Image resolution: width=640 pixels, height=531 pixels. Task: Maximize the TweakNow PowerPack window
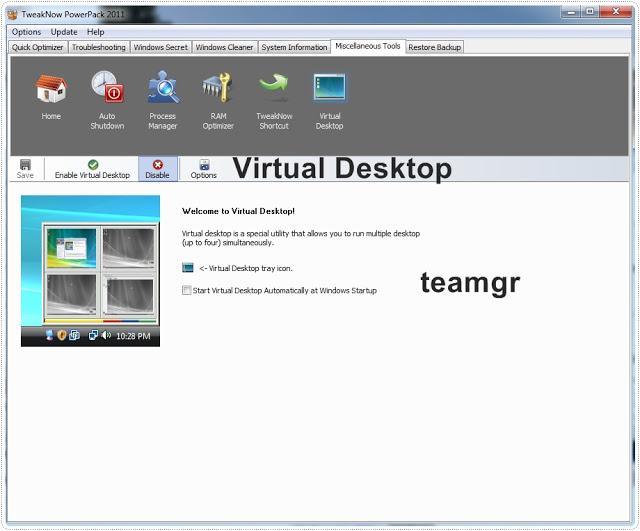(590, 12)
